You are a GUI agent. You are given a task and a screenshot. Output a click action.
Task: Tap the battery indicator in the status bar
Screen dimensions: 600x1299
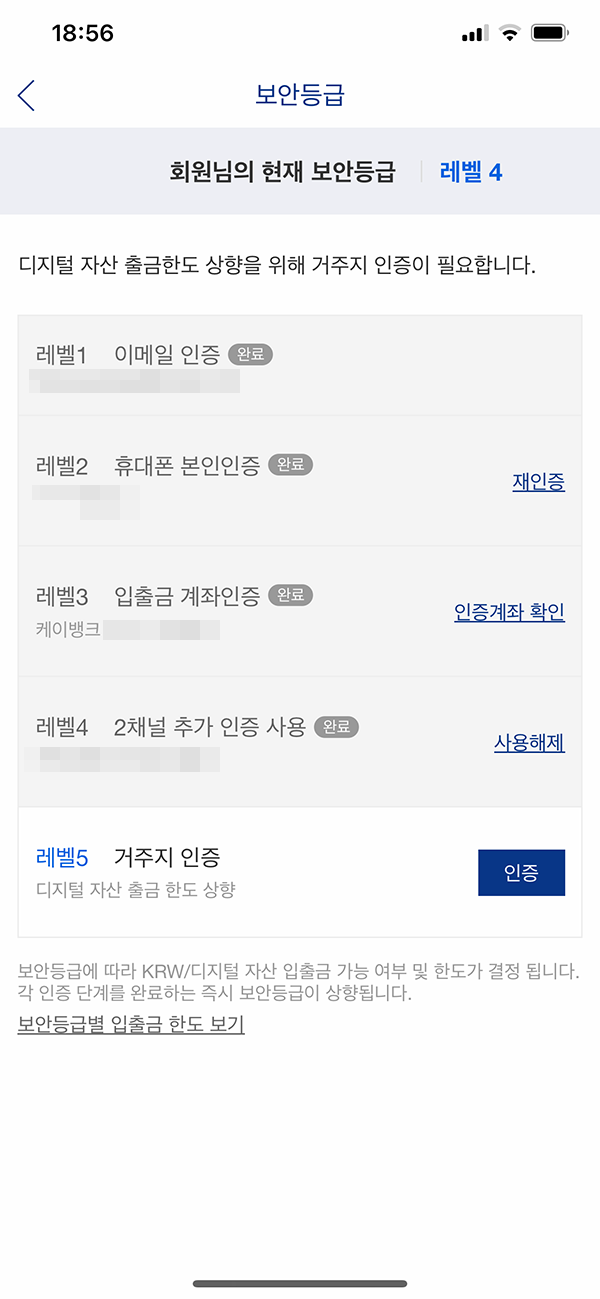point(548,32)
